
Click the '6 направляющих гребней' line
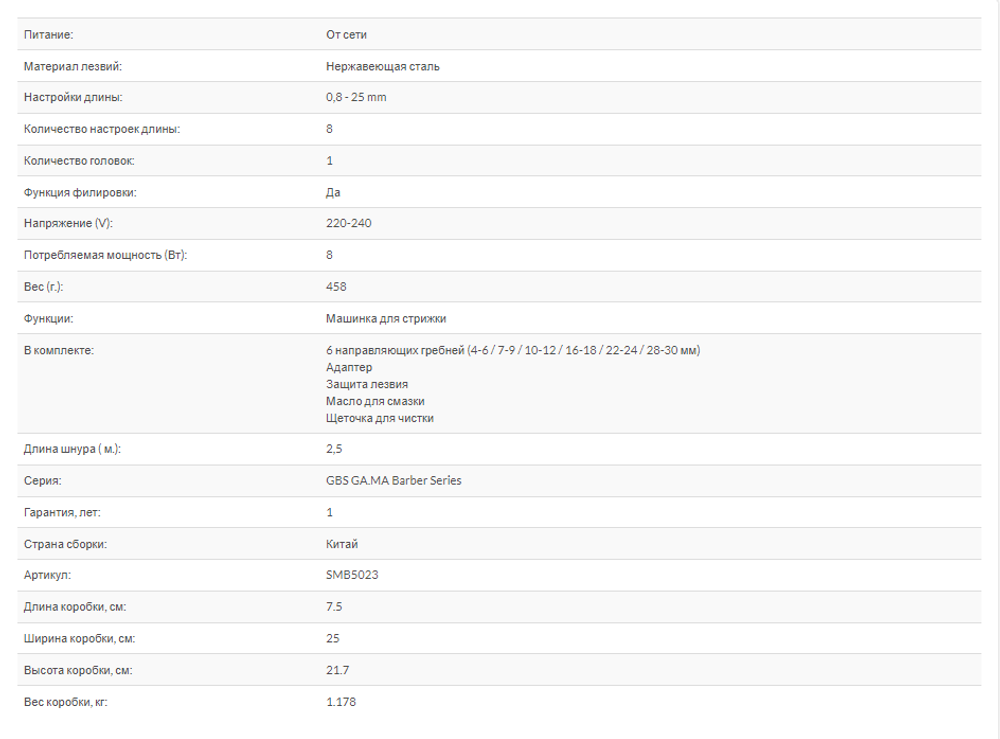512,350
